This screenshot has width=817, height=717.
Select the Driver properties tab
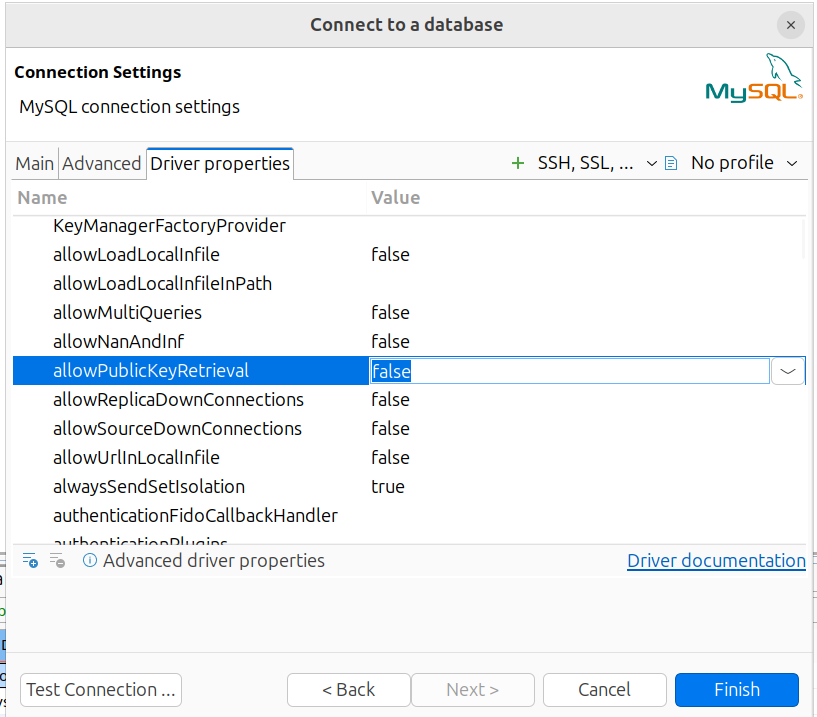point(220,164)
